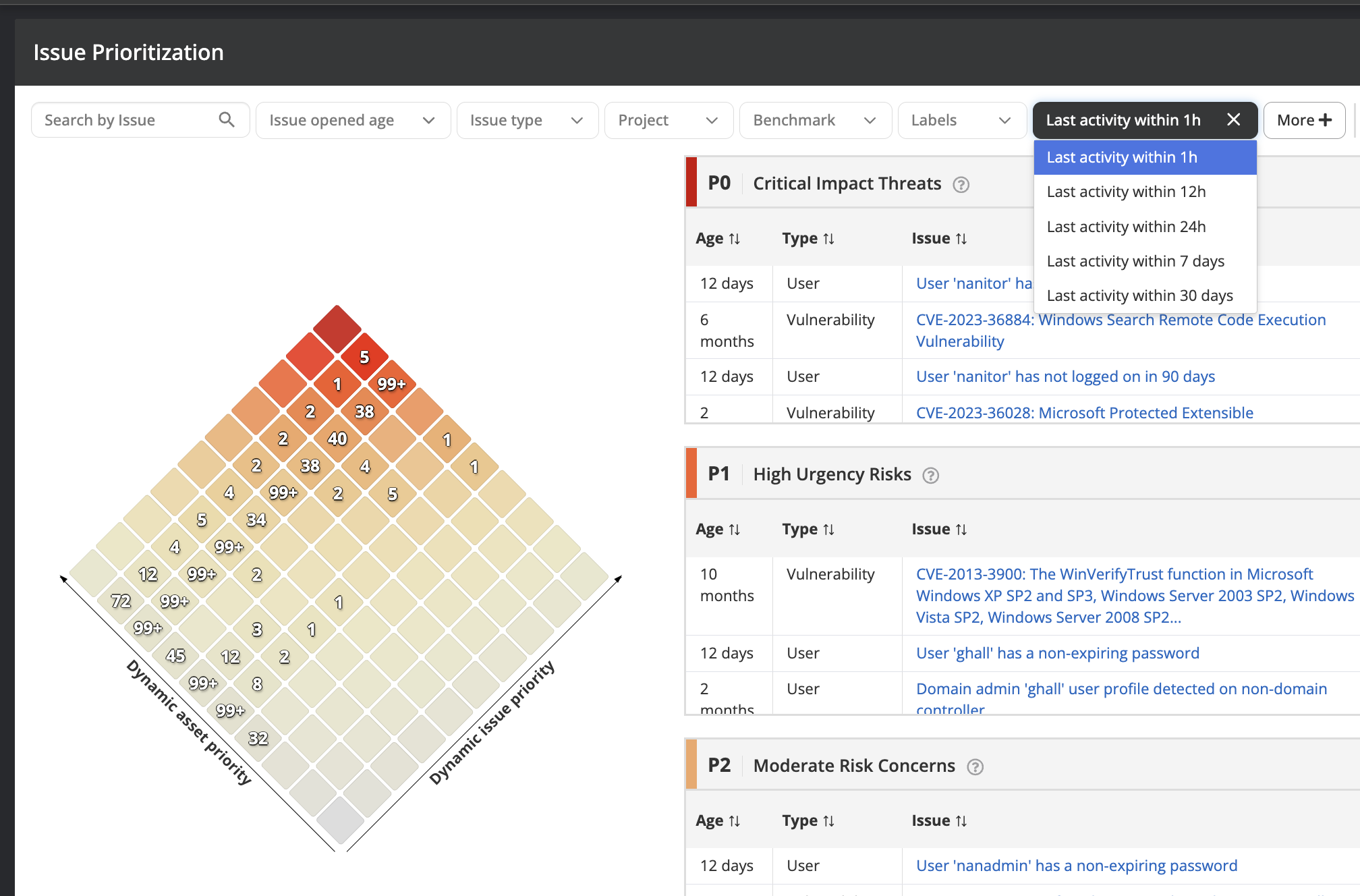Select Last activity within 12h option
Screen dimensions: 1360x896
(1126, 192)
